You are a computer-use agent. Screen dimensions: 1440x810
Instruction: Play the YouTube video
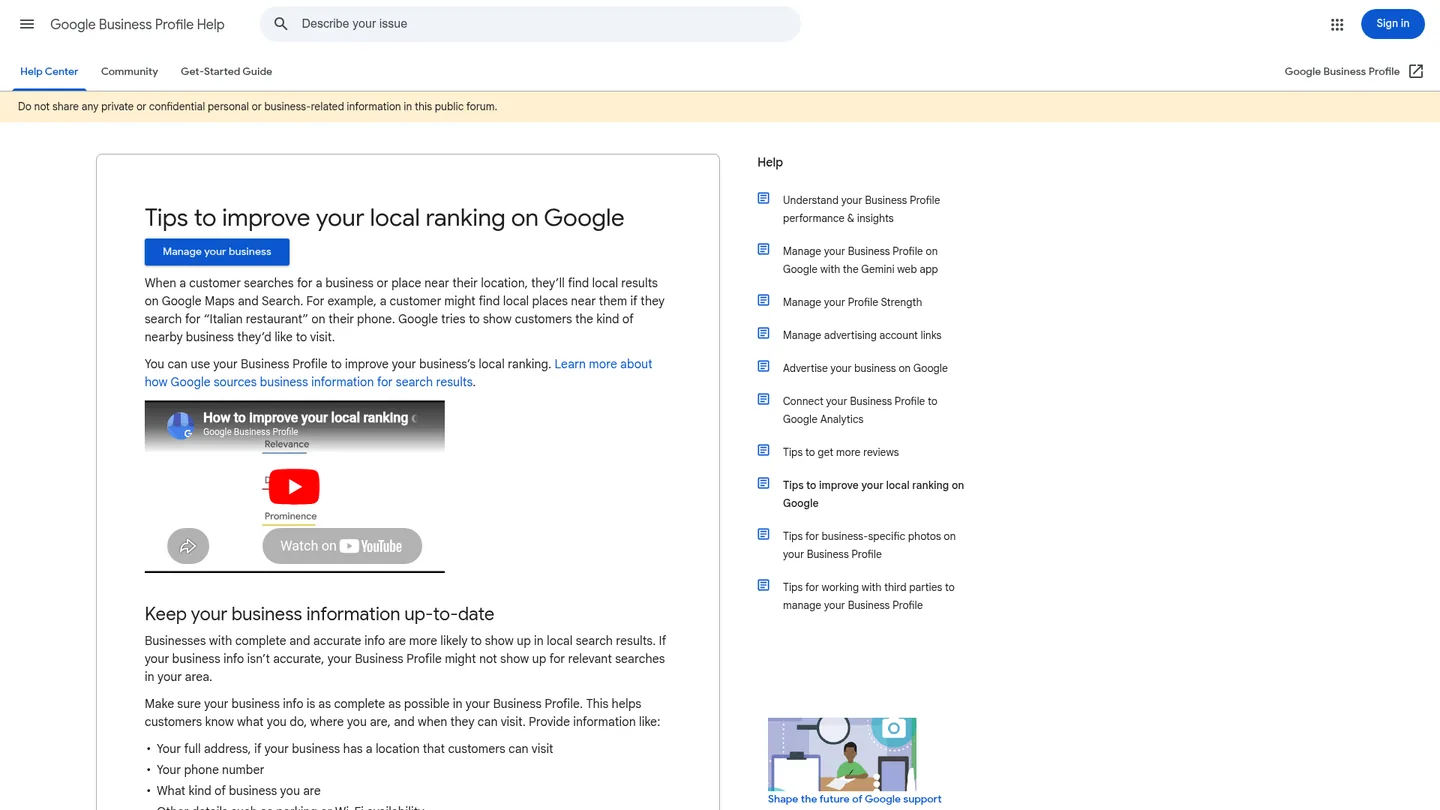(294, 487)
